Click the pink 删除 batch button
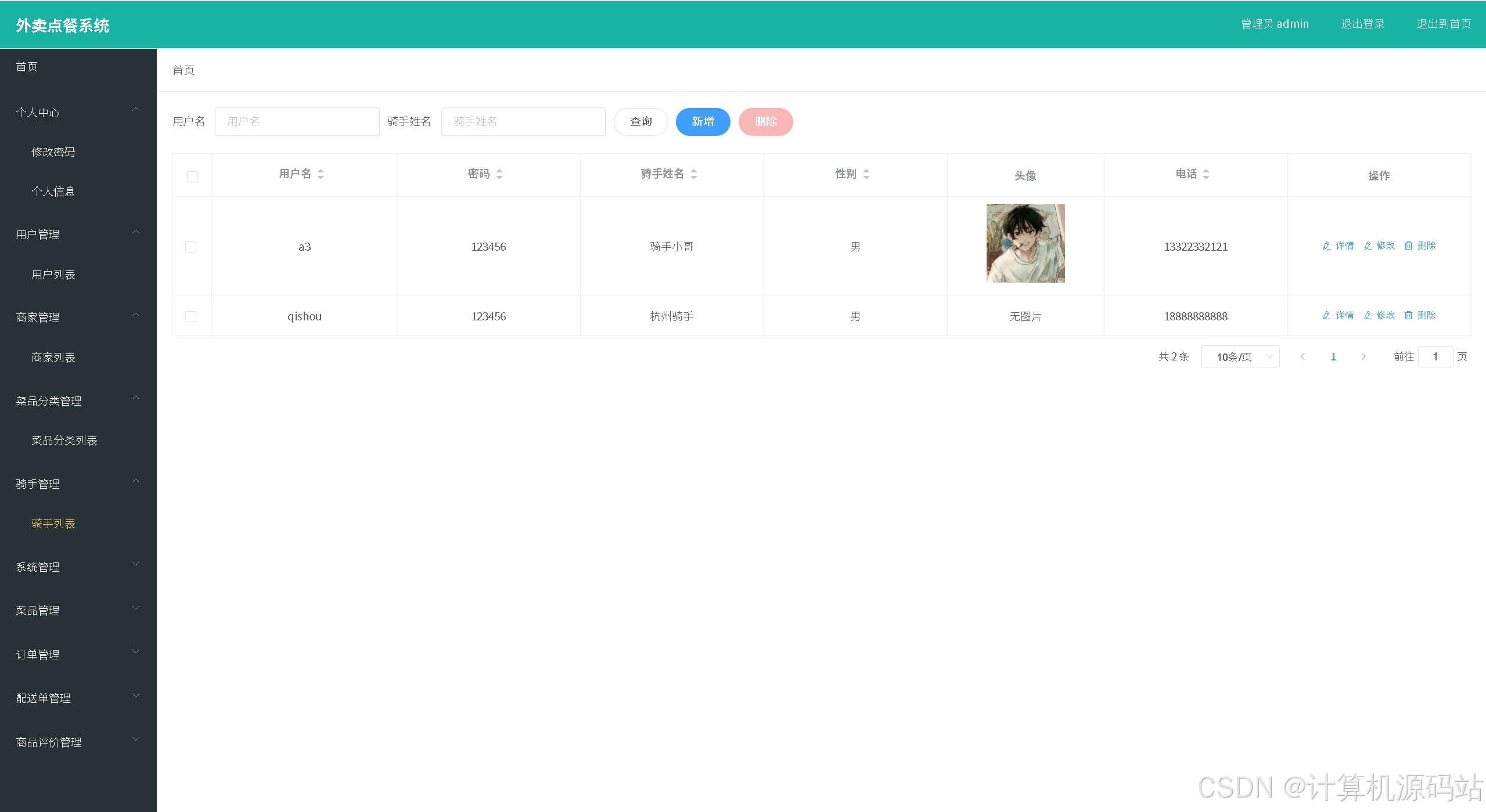The height and width of the screenshot is (812, 1486). click(765, 121)
